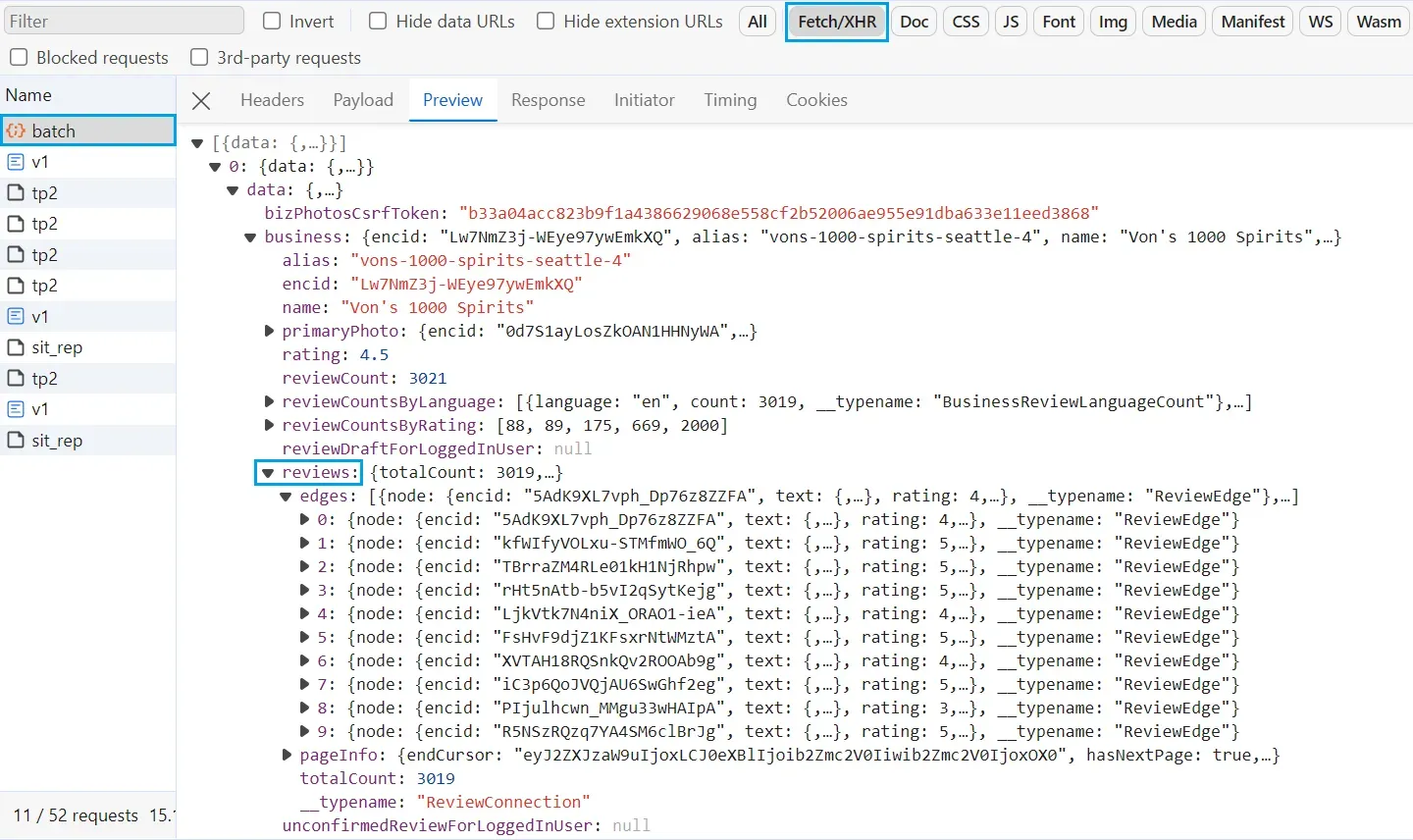Image resolution: width=1413 pixels, height=840 pixels.
Task: Select the WS filter chip
Action: pos(1320,21)
